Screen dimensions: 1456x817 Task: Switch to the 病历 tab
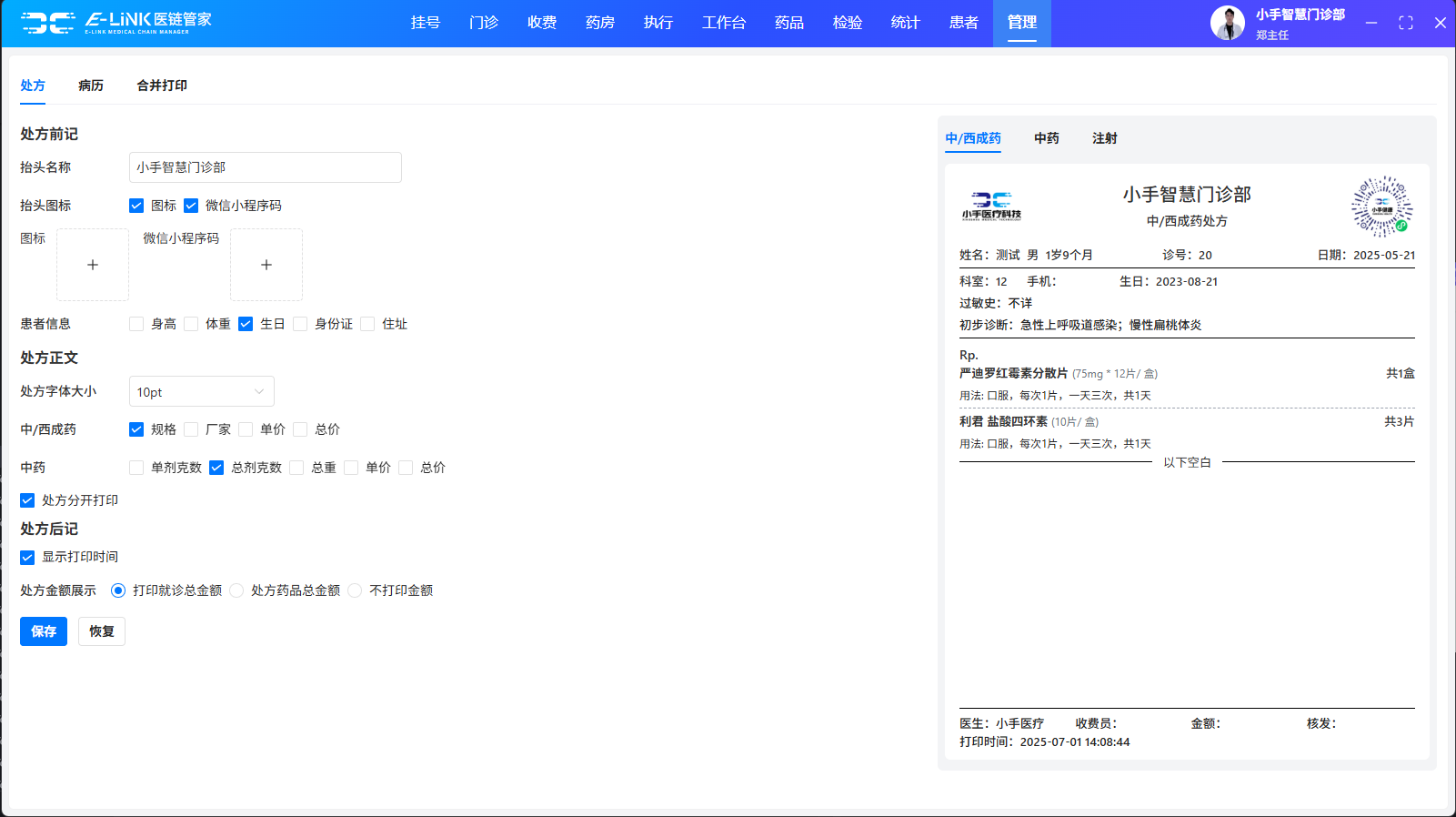(91, 86)
